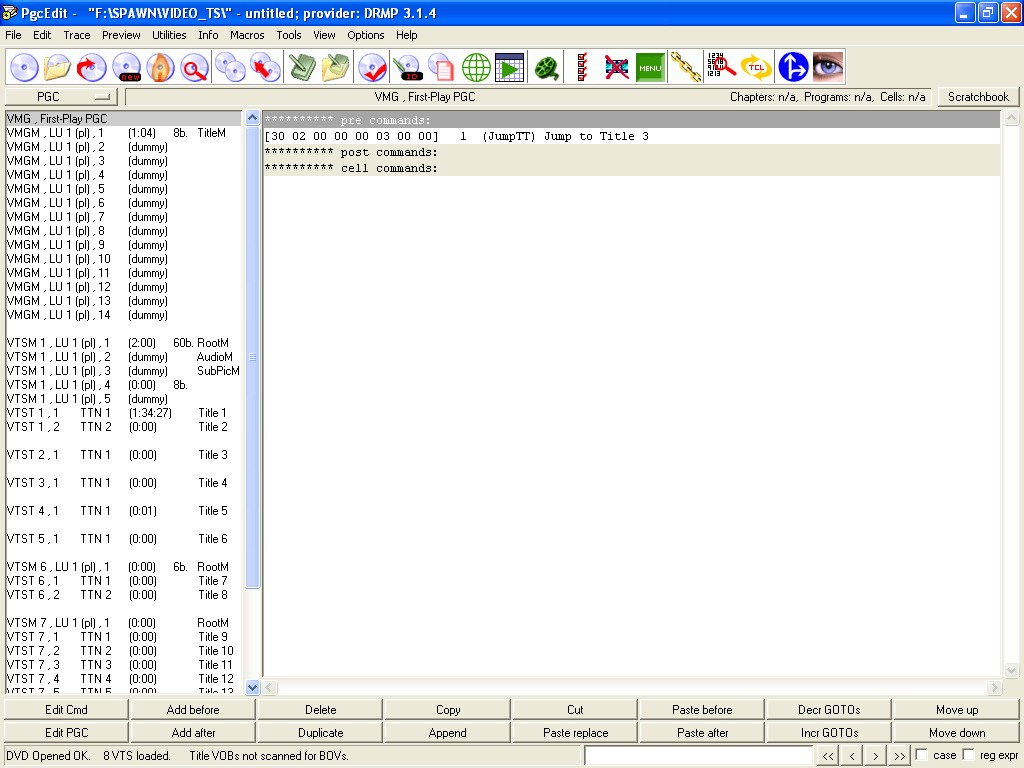
Task: Click the Incr GOTOs button
Action: 829,733
